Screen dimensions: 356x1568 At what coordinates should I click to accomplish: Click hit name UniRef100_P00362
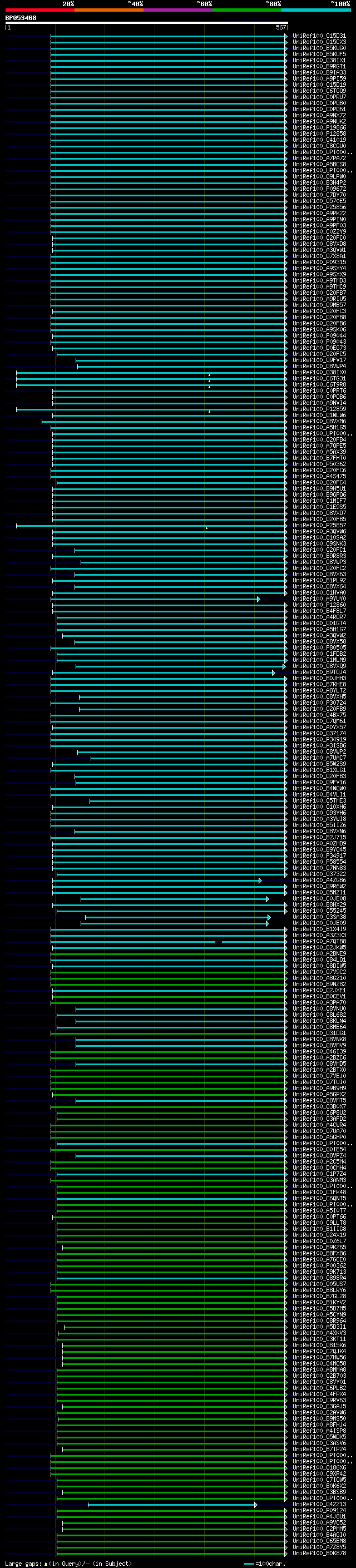(319, 1265)
